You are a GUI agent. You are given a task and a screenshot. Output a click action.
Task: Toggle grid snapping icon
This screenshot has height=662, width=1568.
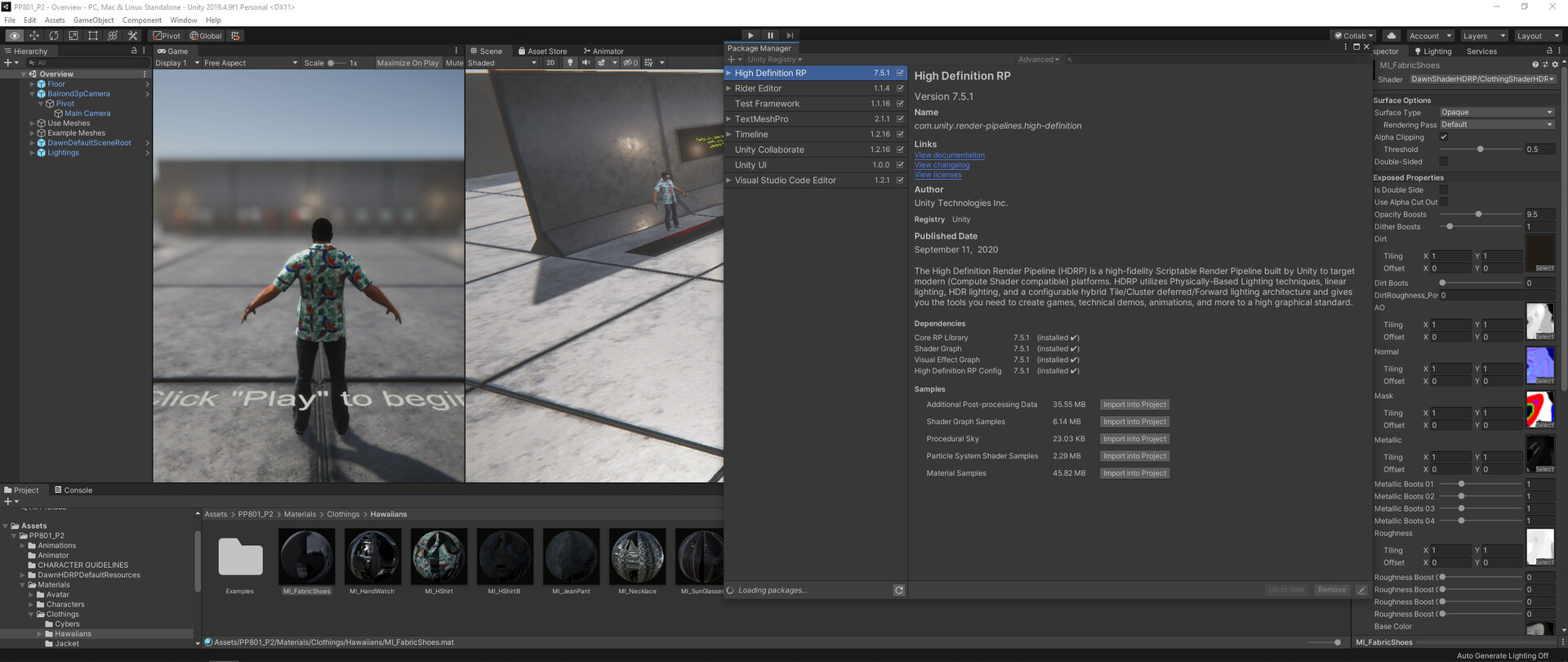[x=235, y=36]
